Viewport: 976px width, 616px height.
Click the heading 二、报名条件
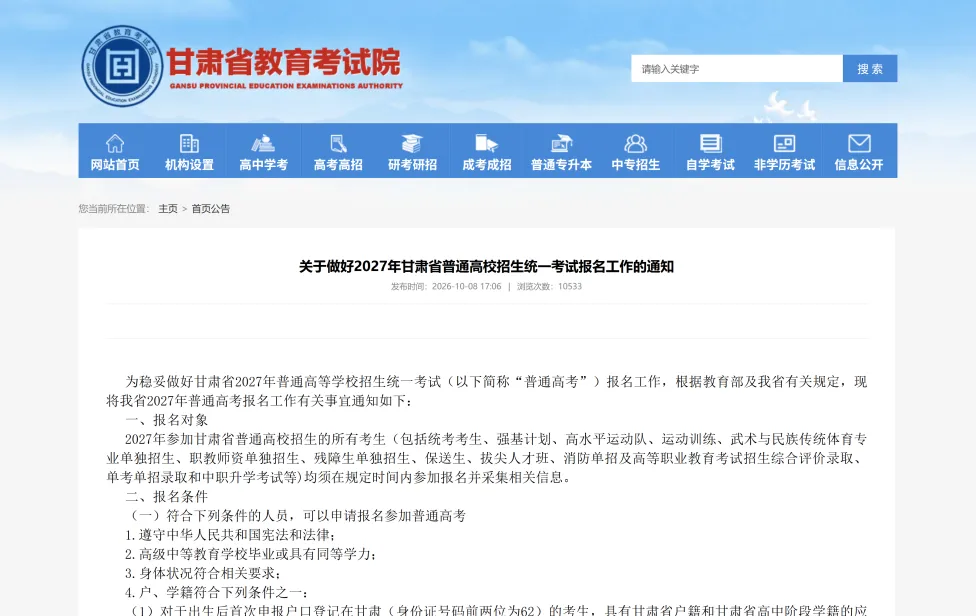166,496
